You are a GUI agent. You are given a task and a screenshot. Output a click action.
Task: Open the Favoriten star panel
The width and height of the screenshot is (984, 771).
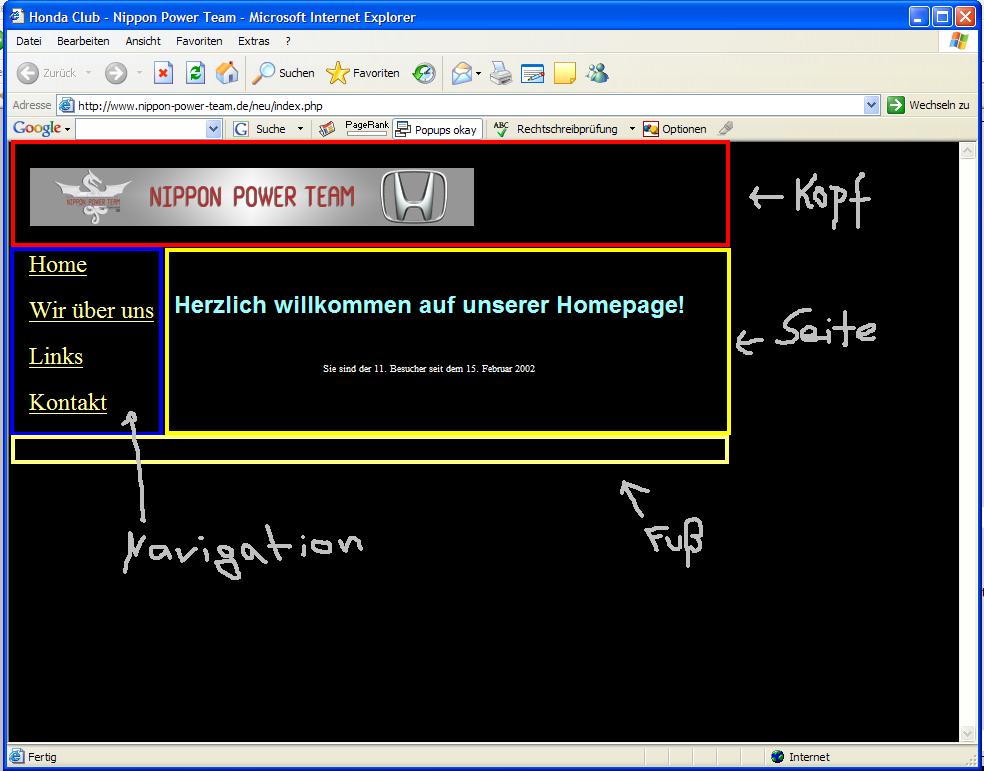tap(363, 73)
